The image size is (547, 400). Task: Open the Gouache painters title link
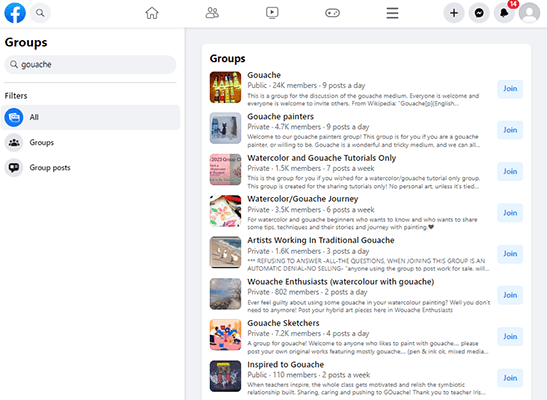pyautogui.click(x=280, y=116)
